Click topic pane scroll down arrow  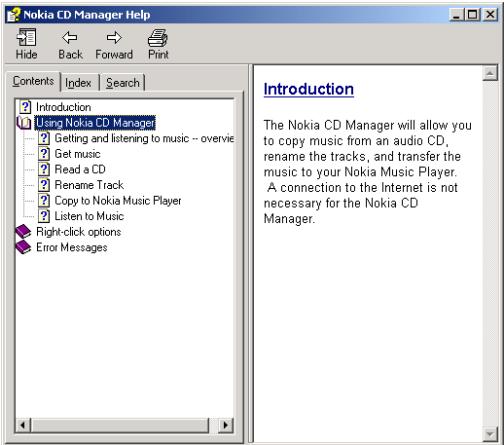click(x=490, y=434)
